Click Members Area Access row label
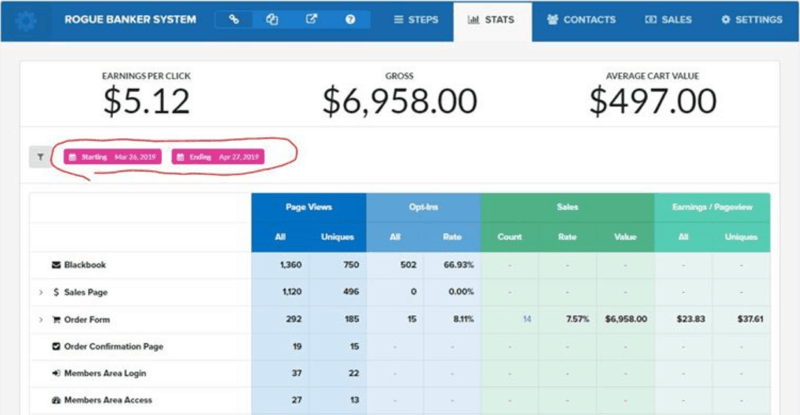 click(108, 400)
